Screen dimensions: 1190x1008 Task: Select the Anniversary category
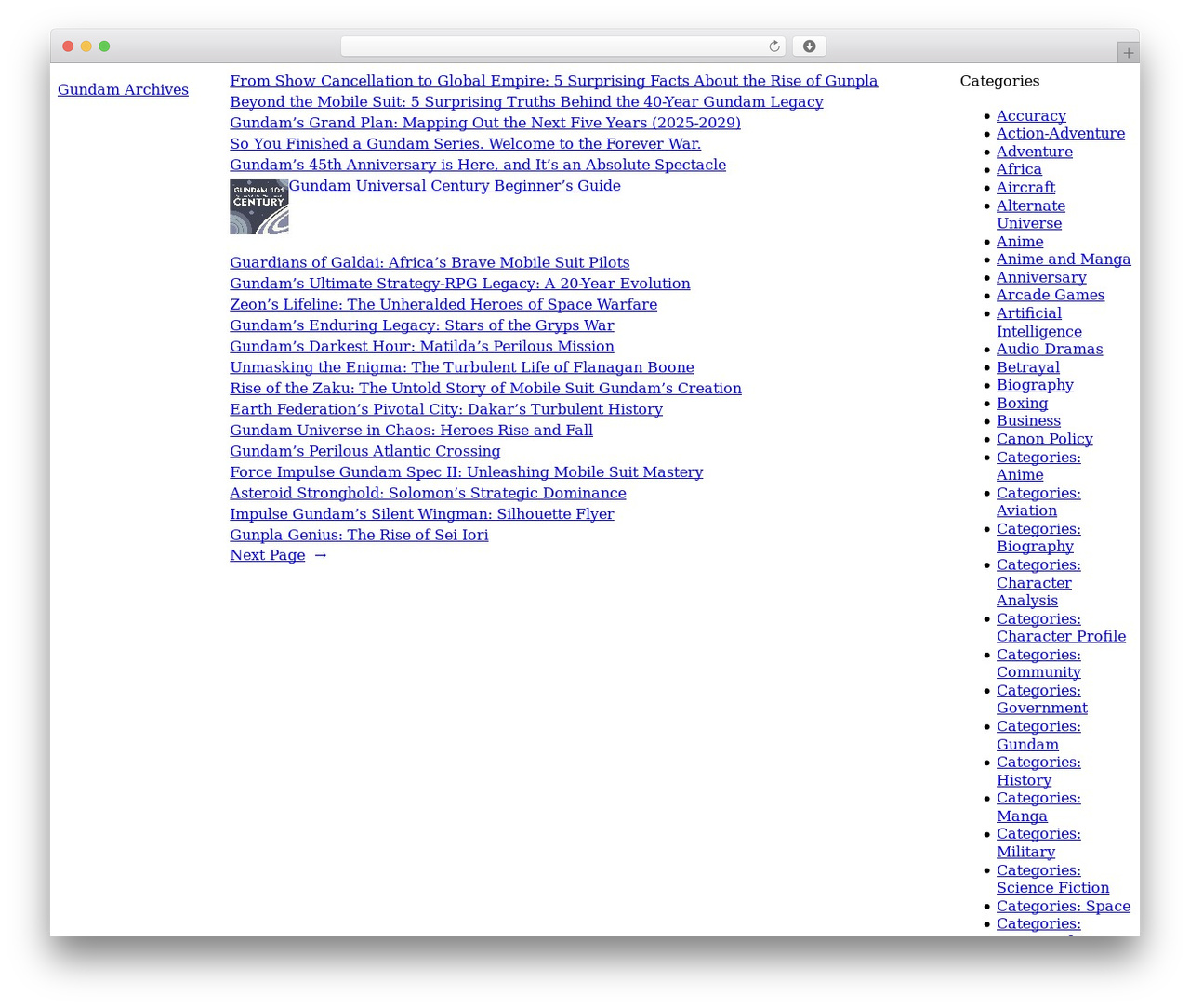pos(1041,277)
